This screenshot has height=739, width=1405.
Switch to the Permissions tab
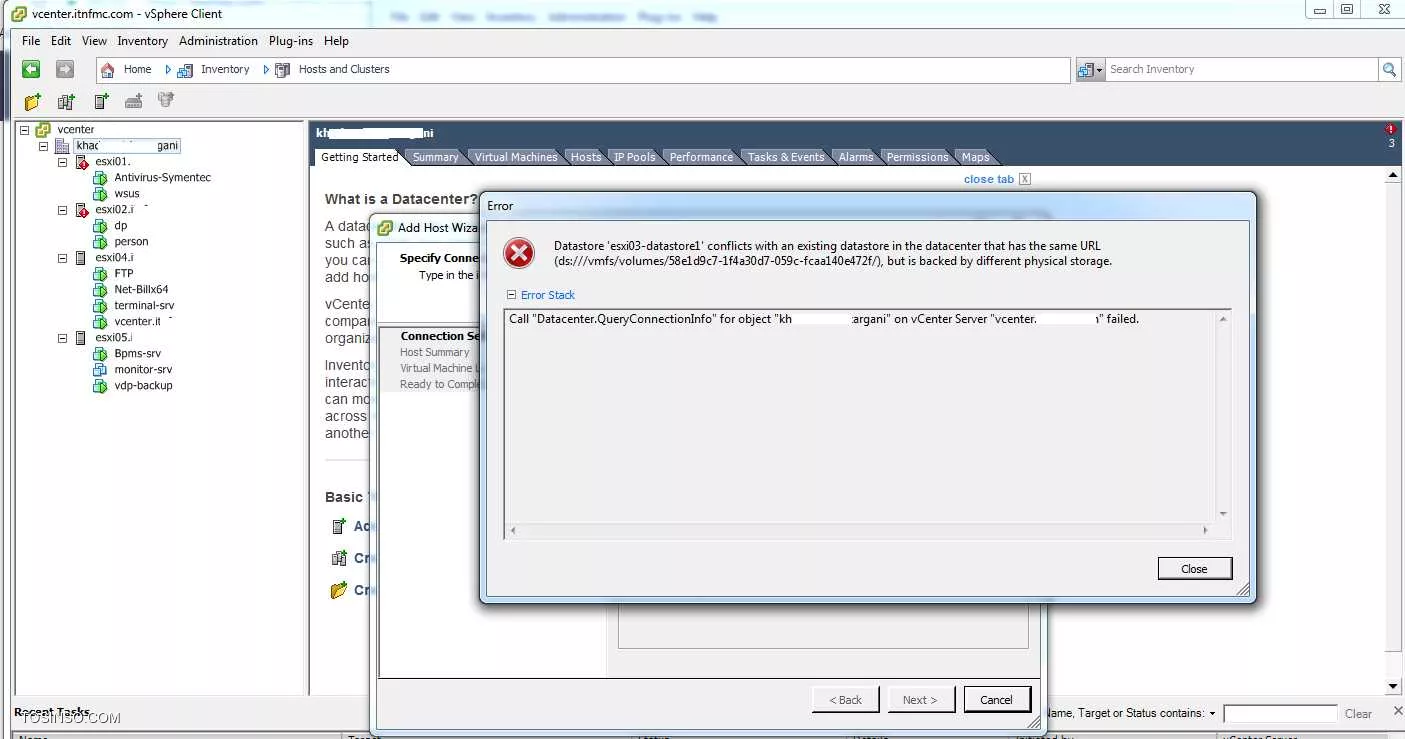[917, 157]
